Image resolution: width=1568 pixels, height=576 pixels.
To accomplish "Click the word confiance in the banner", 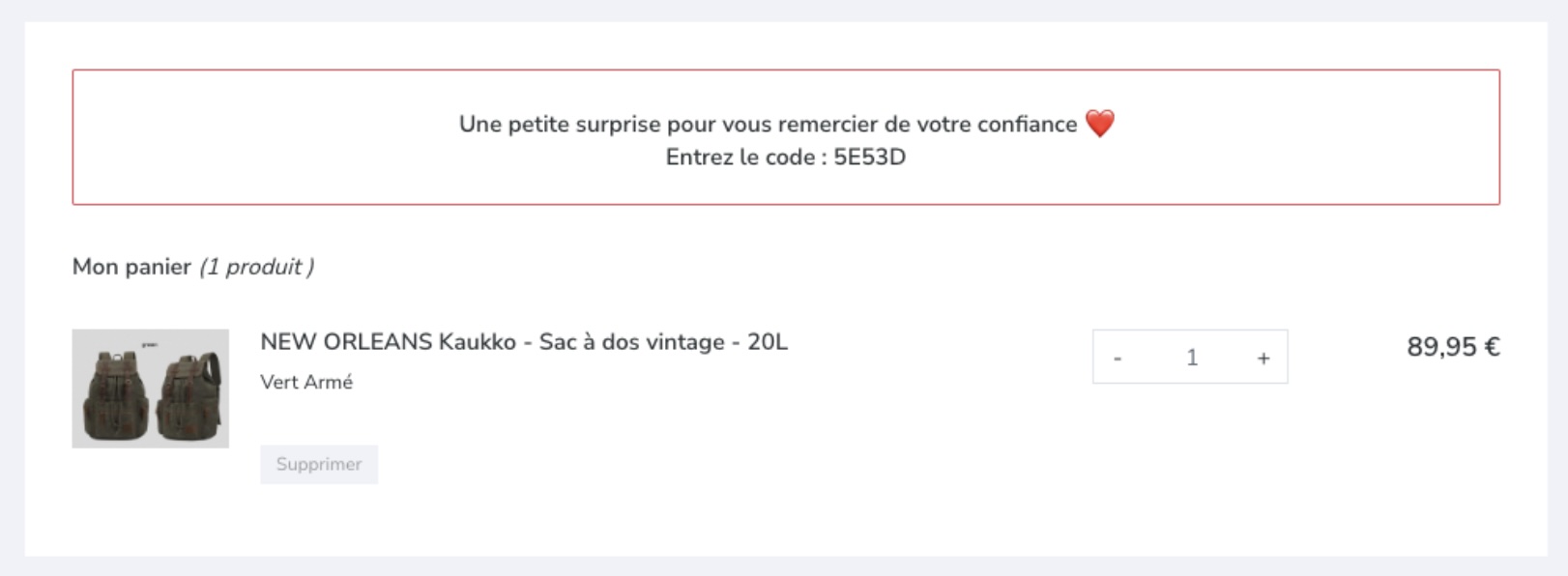I will (1027, 125).
